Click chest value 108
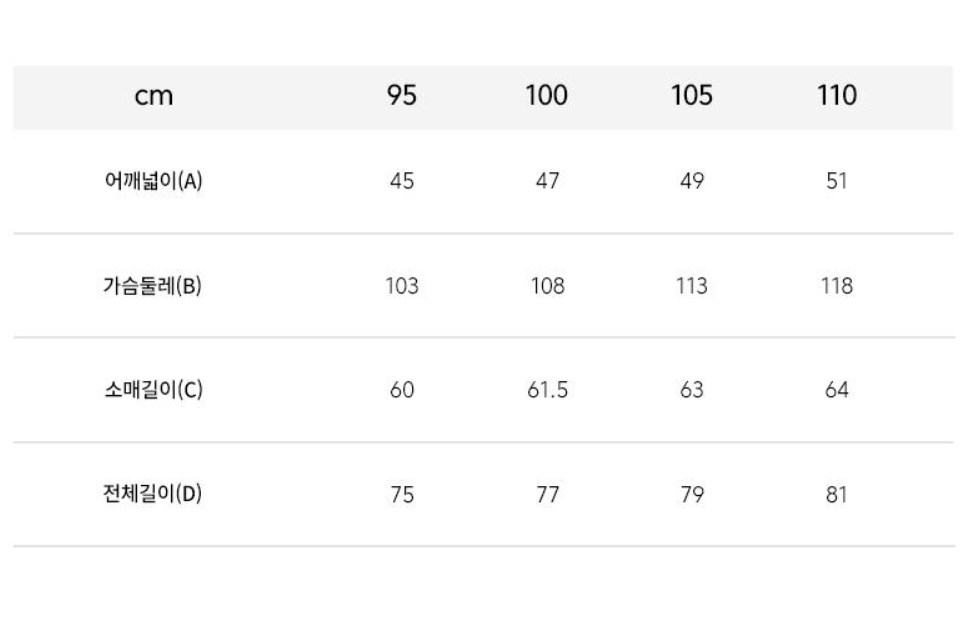 coord(547,286)
